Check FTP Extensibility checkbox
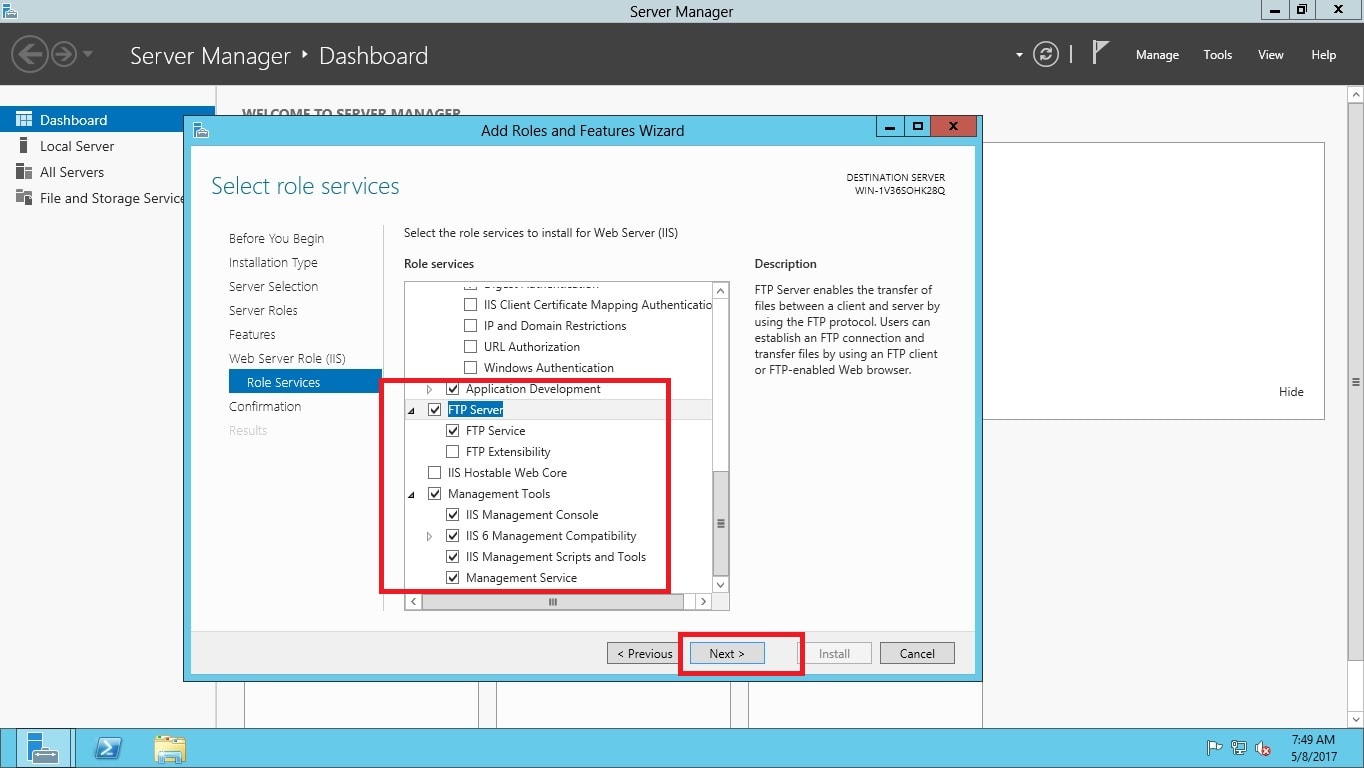Image resolution: width=1364 pixels, height=768 pixels. (453, 452)
